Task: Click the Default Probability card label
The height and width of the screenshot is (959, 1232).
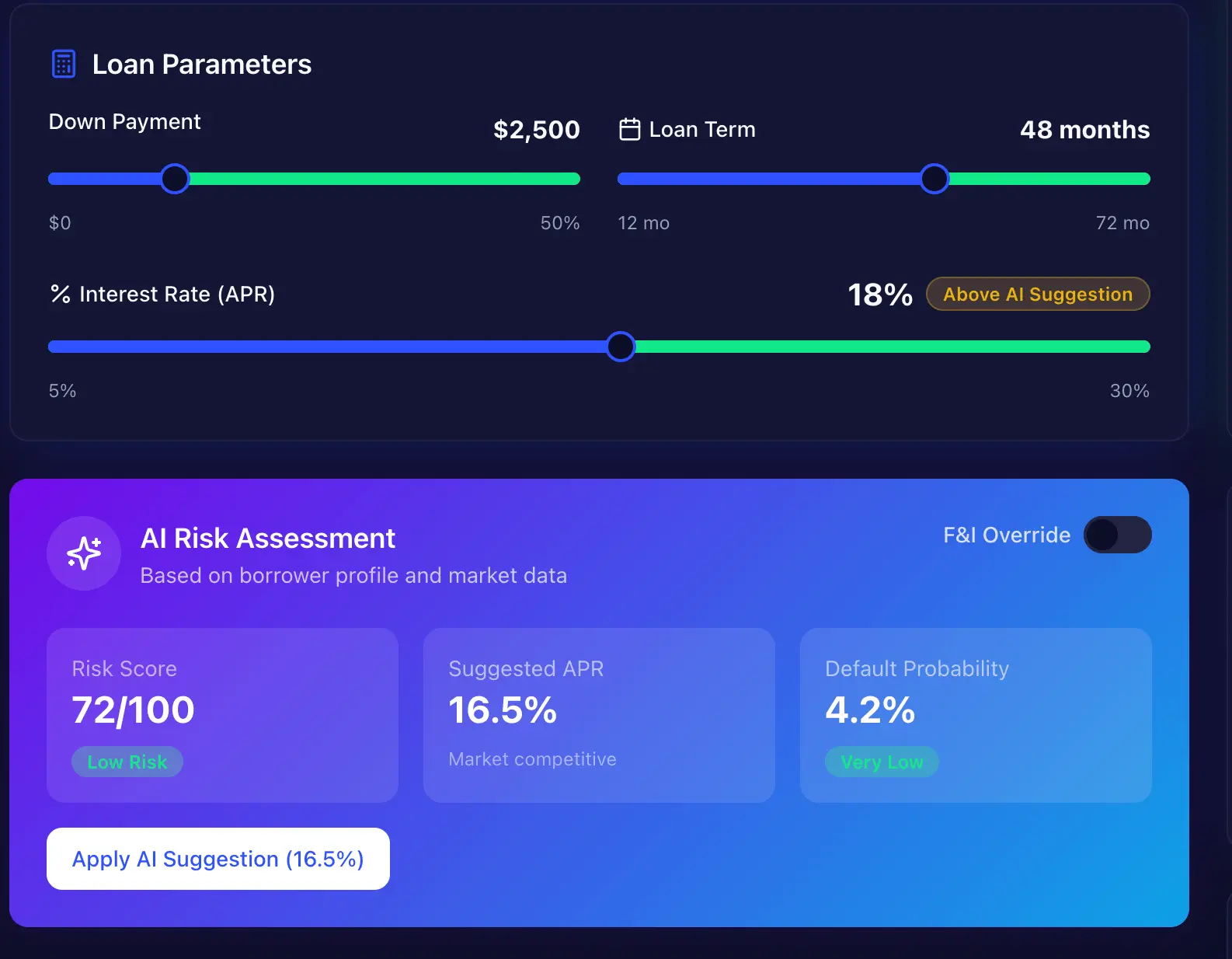Action: [x=917, y=668]
